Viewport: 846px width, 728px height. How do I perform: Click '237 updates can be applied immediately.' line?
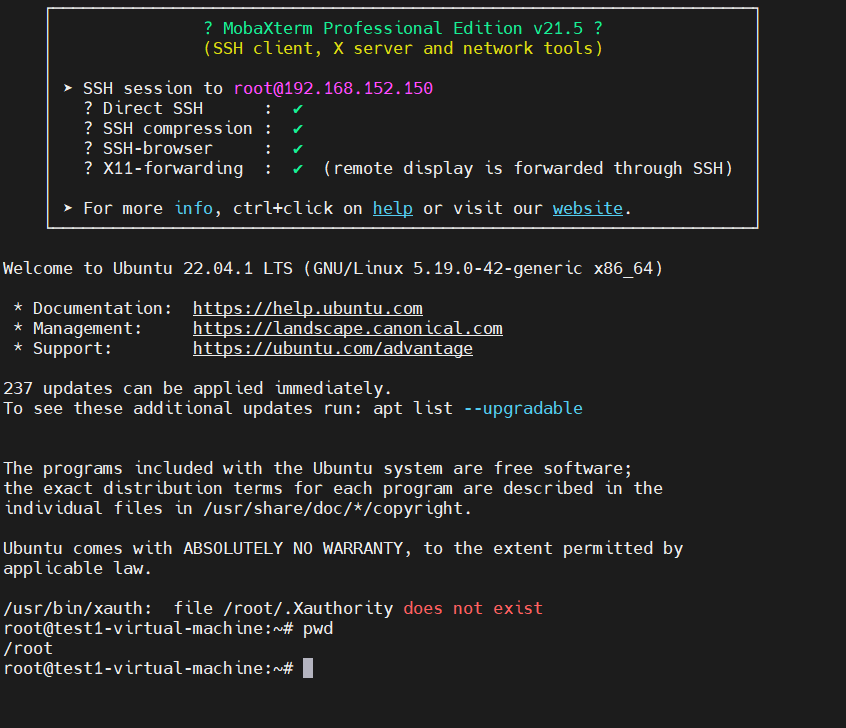[197, 388]
